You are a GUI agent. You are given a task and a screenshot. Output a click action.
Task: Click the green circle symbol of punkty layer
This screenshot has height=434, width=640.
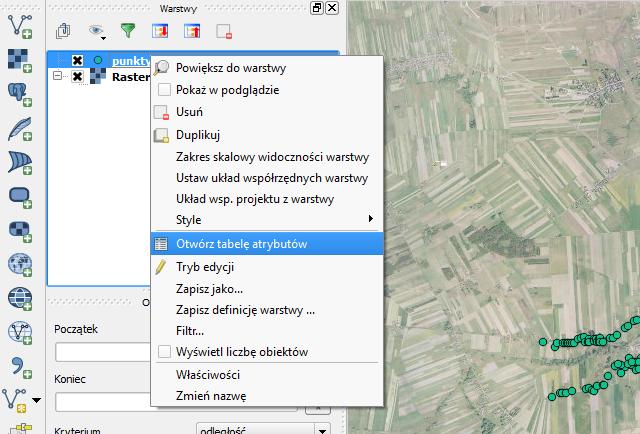[98, 60]
